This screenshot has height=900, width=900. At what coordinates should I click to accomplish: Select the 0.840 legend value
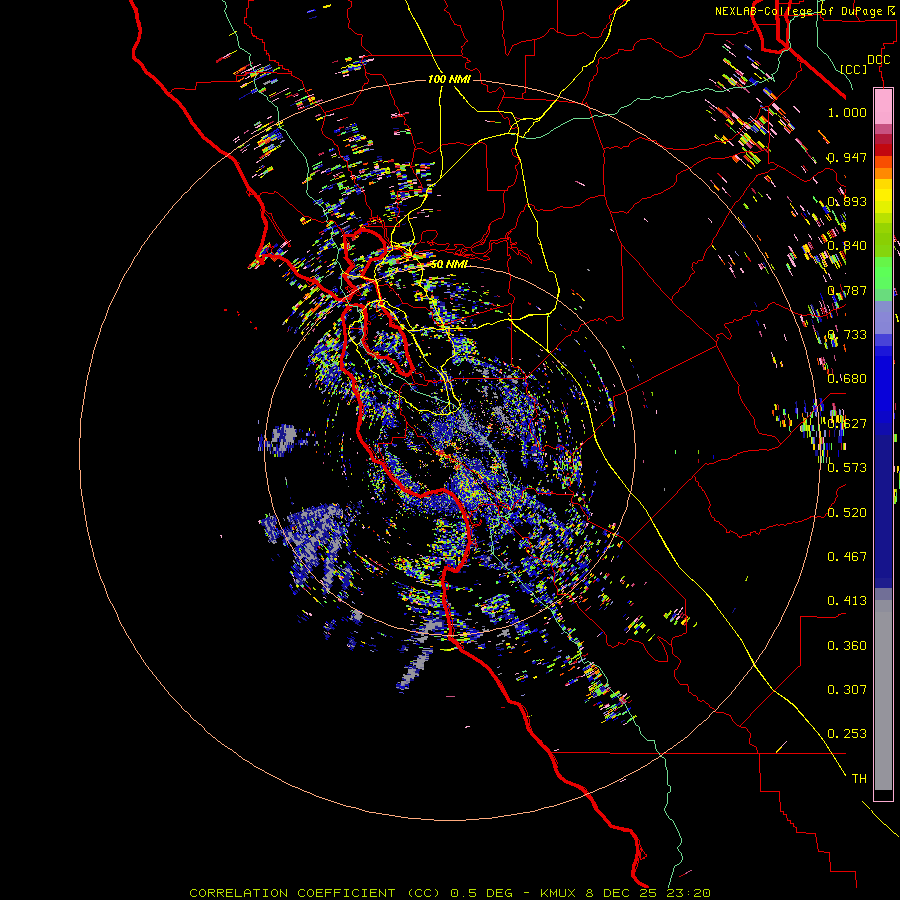(847, 246)
